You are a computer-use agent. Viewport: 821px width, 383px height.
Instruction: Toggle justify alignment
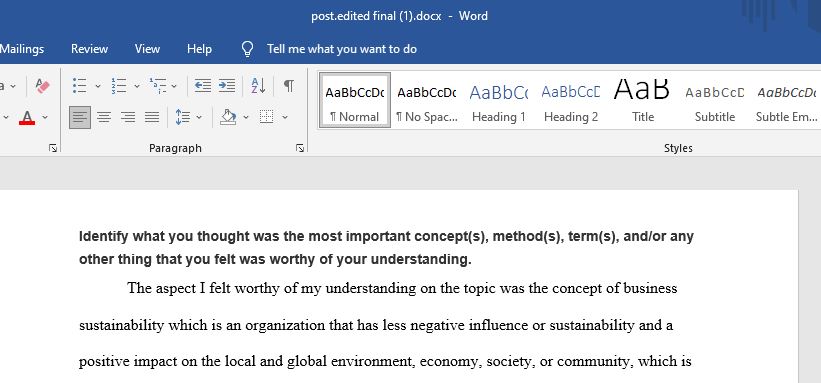(152, 117)
